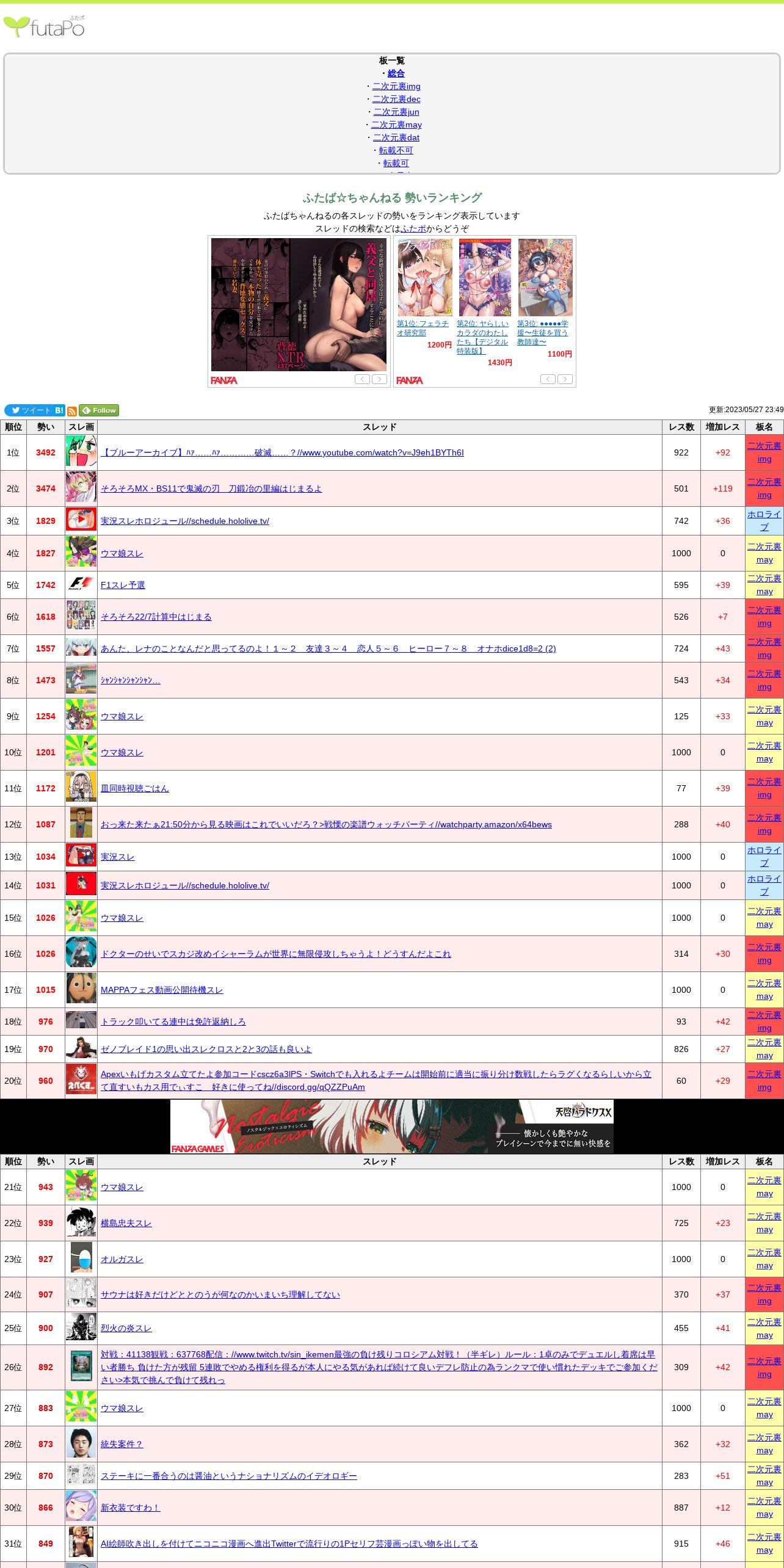
Task: Click ホロライブ board link in 14位 row
Action: coord(764,885)
